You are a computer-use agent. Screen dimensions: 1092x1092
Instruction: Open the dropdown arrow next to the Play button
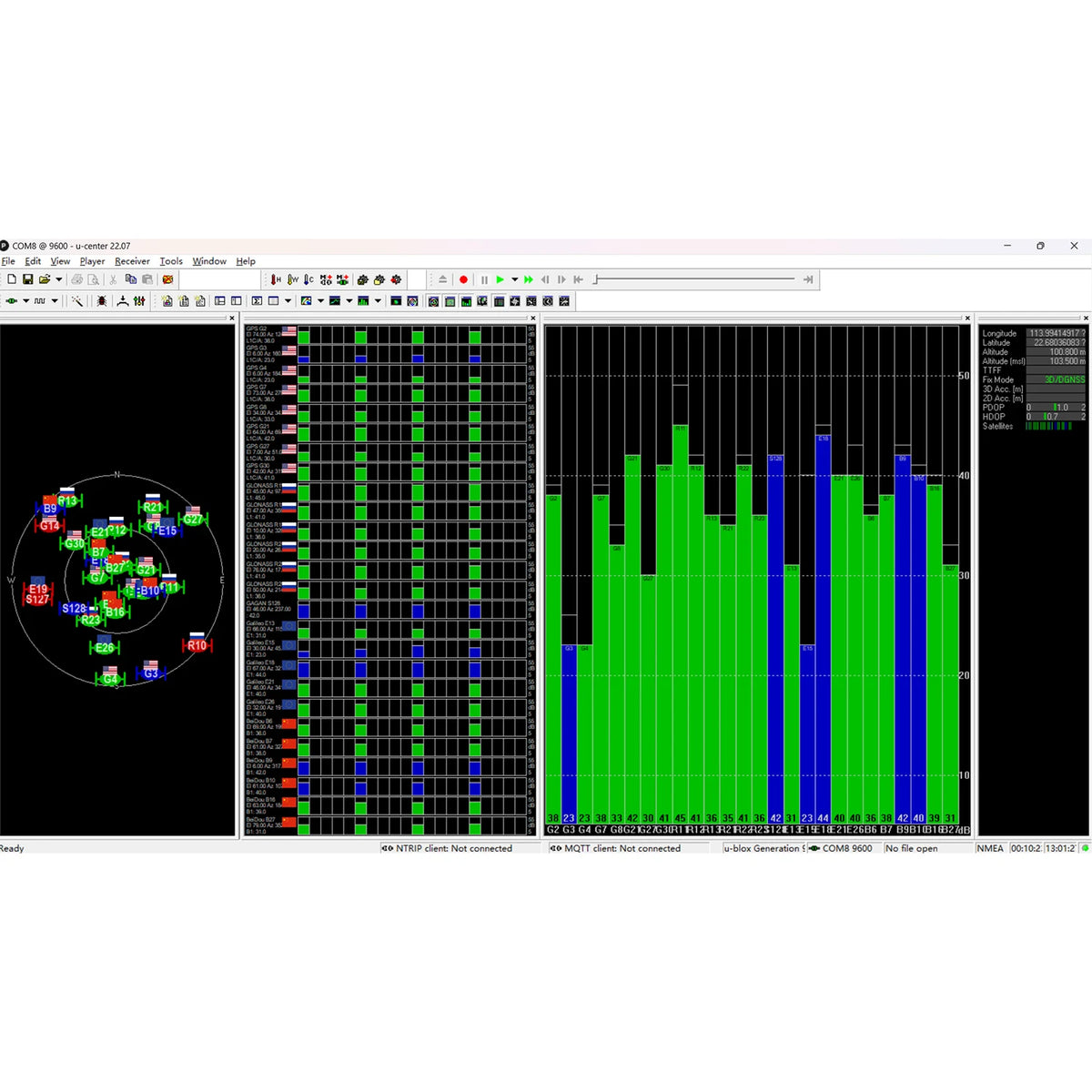tap(514, 279)
